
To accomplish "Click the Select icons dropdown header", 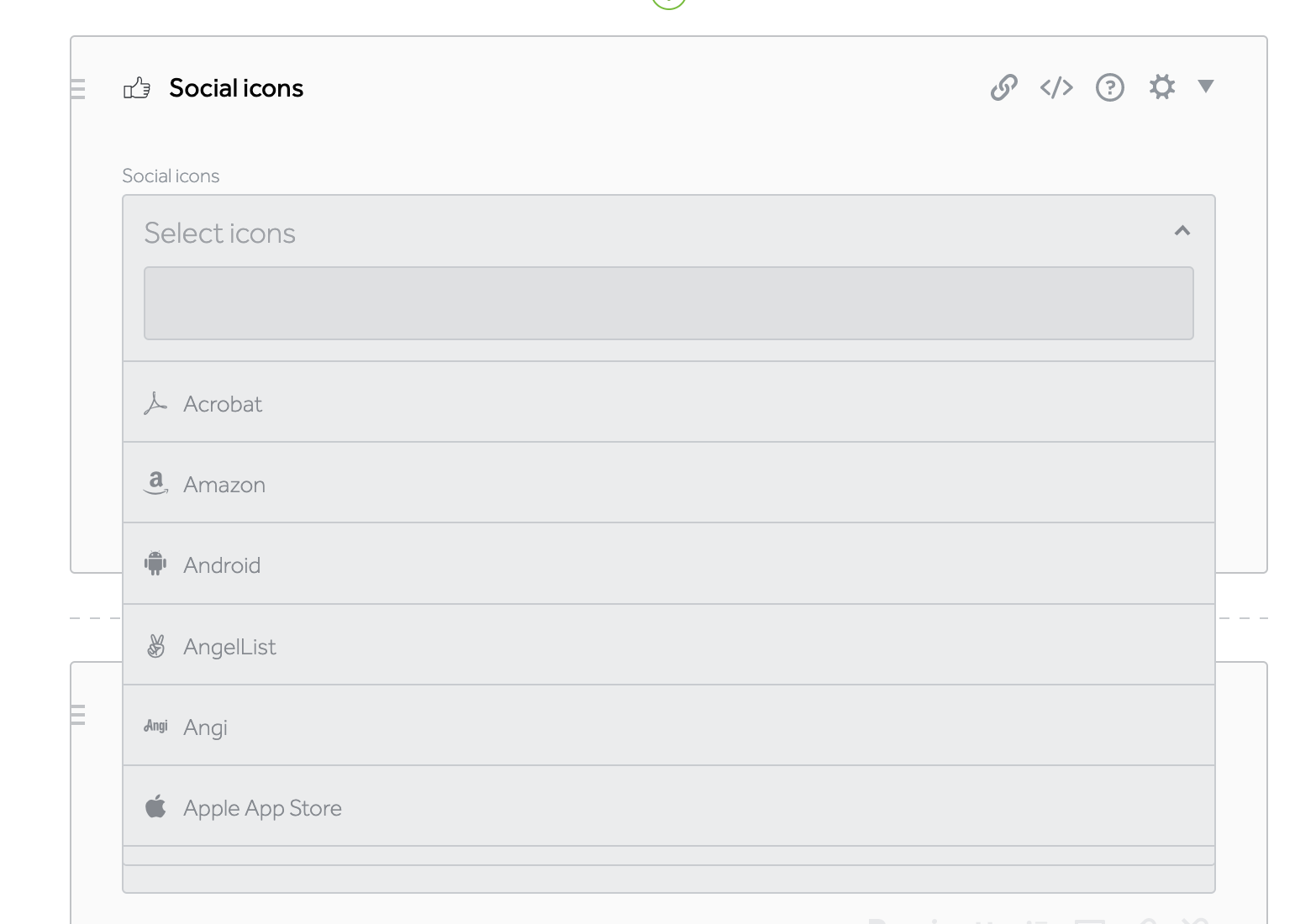I will 669,233.
